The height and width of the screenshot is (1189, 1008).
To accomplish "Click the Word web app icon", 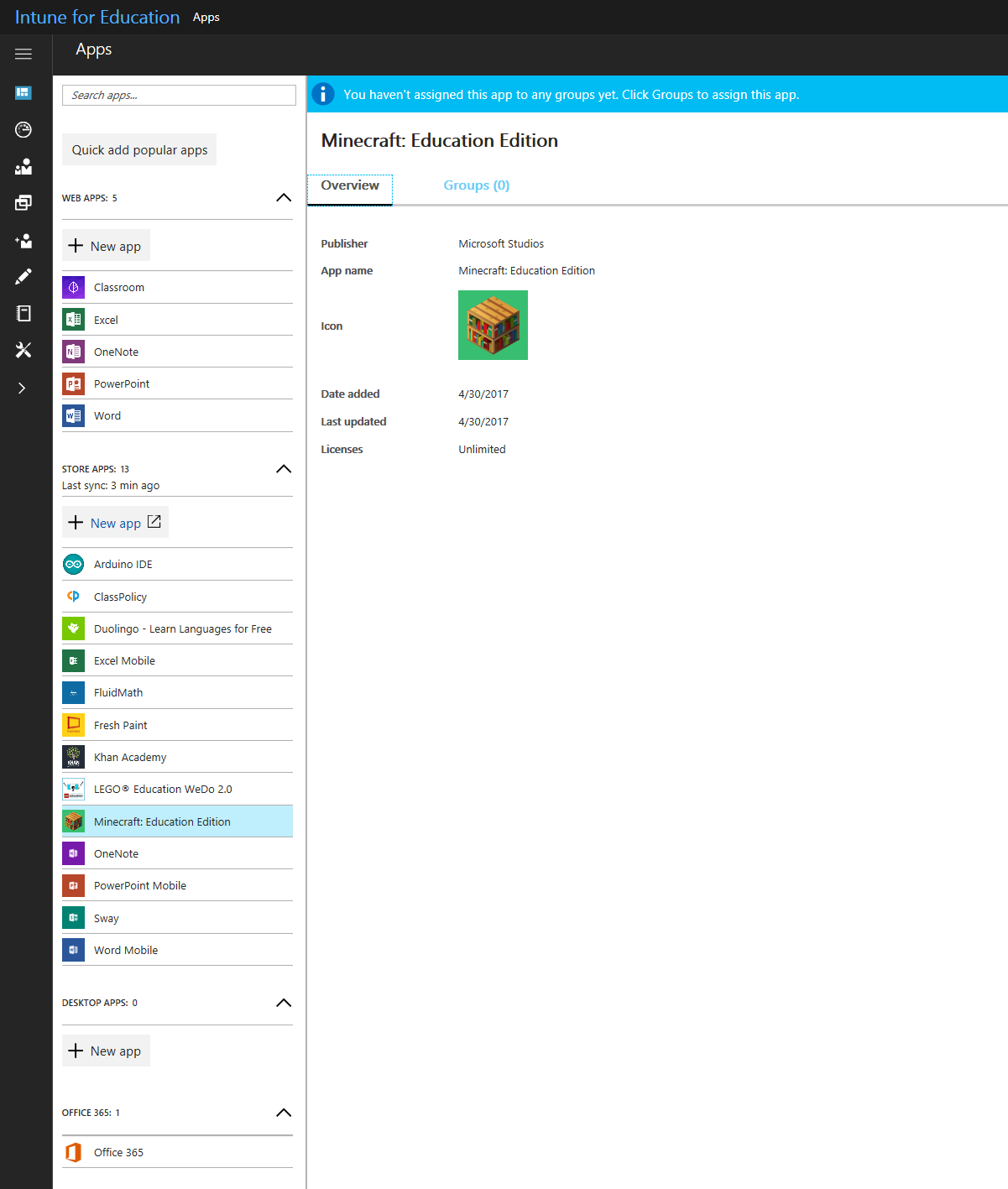I will (x=74, y=415).
